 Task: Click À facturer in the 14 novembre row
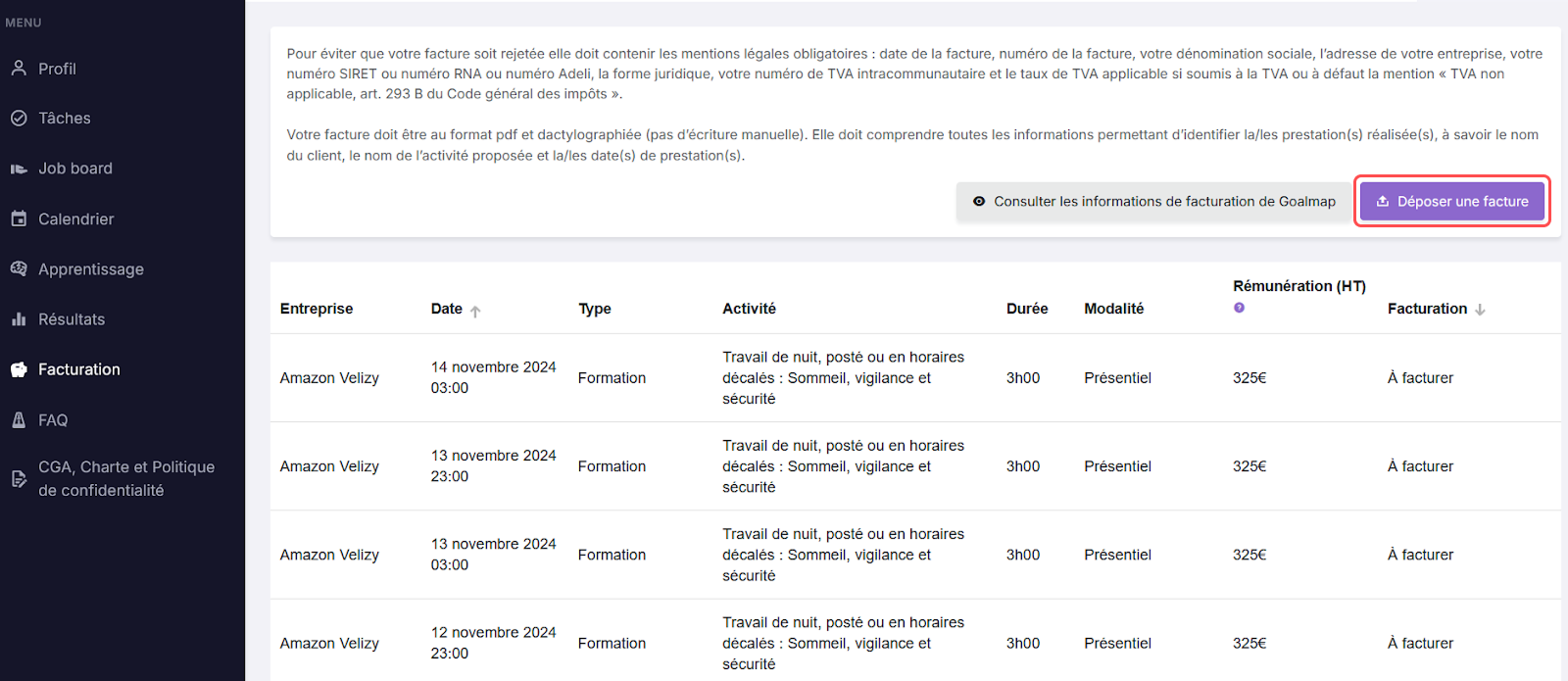(x=1420, y=378)
